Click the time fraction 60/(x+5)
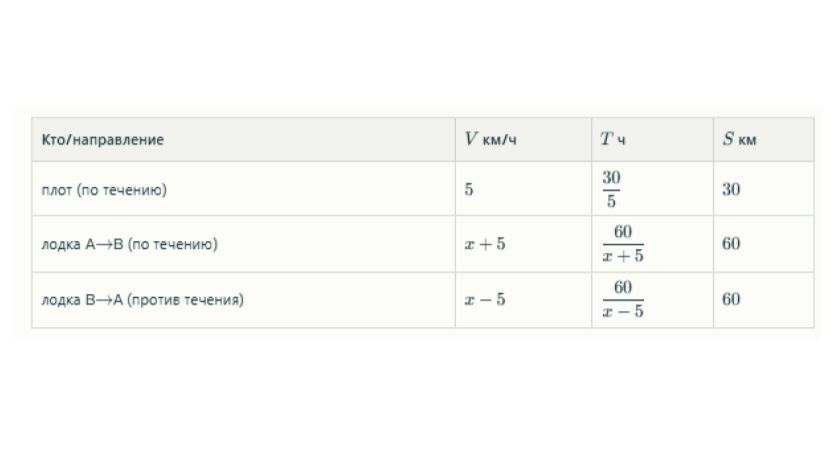The height and width of the screenshot is (468, 832). coord(623,244)
